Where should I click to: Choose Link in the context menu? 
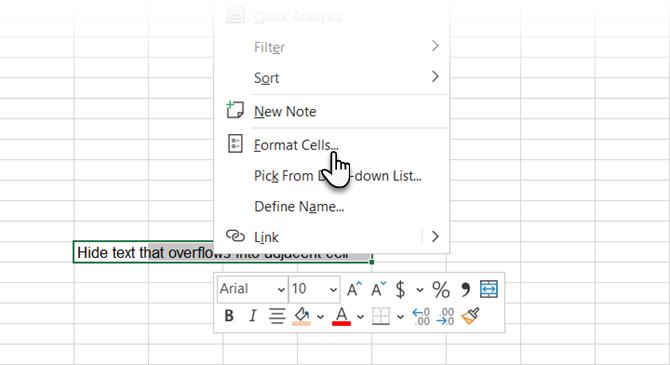point(319,237)
